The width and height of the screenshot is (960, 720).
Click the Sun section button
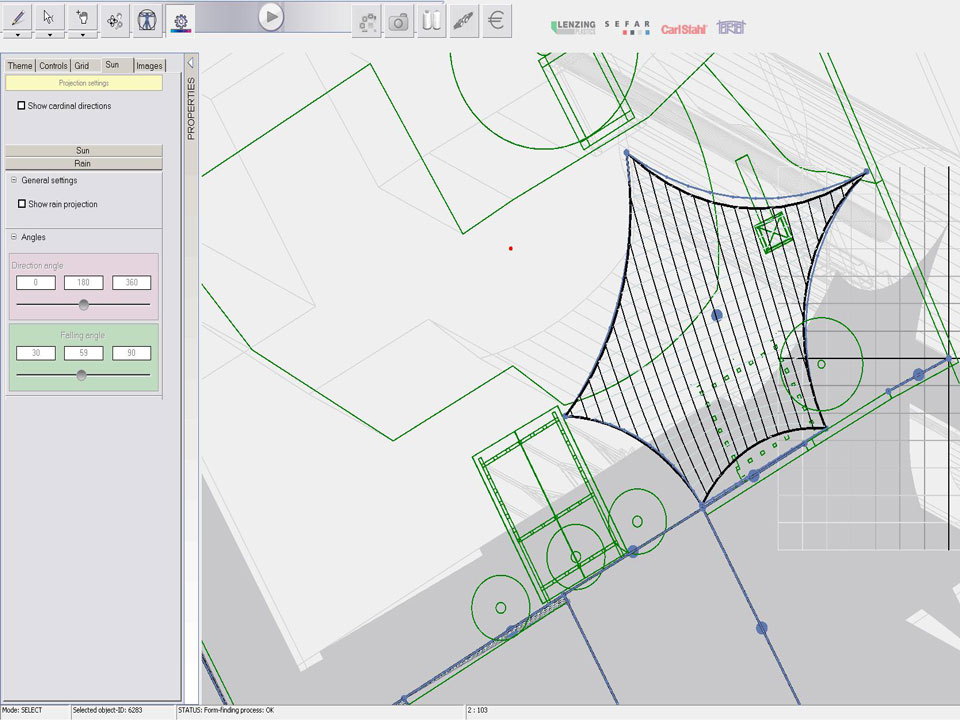[x=83, y=151]
